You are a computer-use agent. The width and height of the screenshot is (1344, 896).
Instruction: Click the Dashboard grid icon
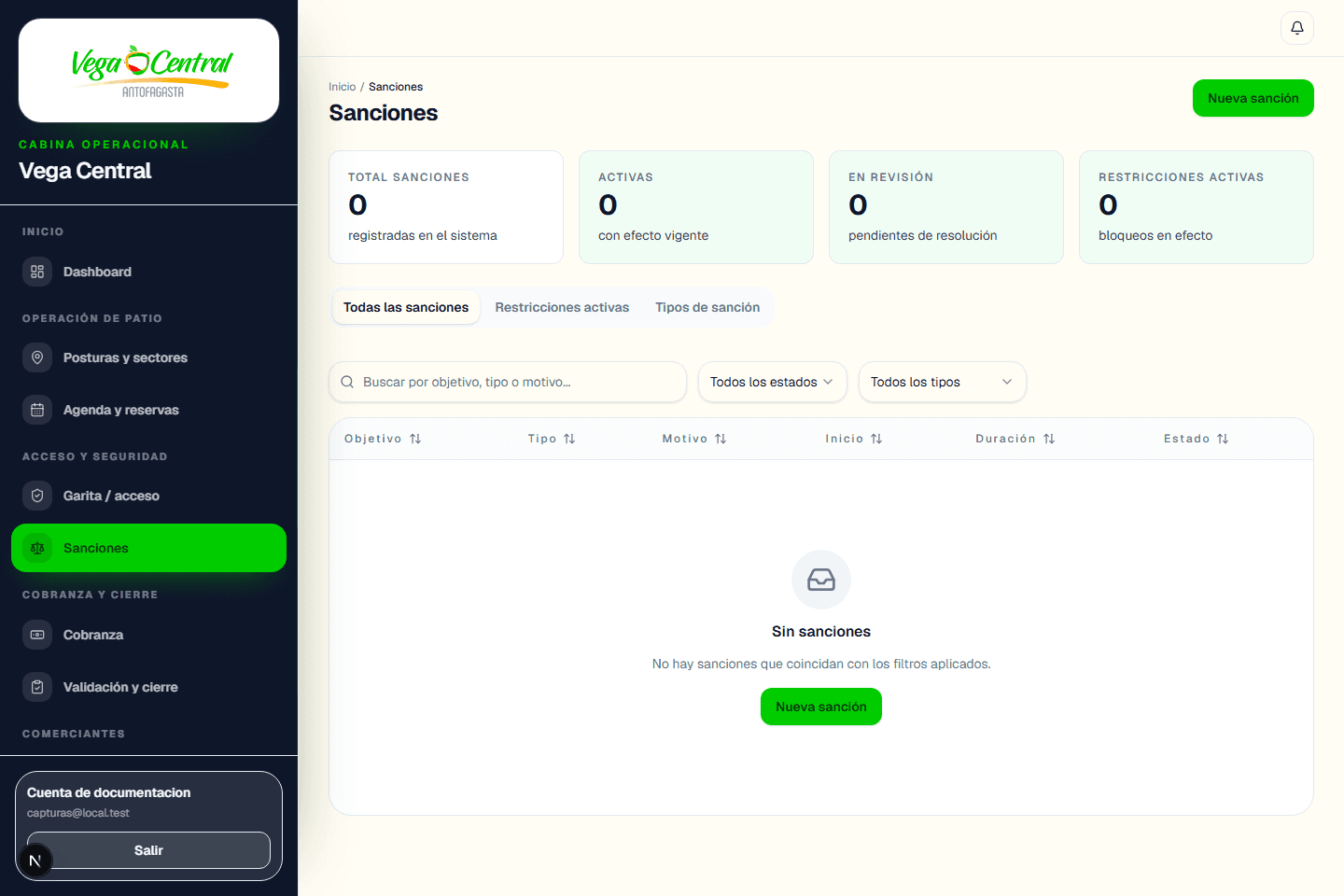(x=37, y=272)
